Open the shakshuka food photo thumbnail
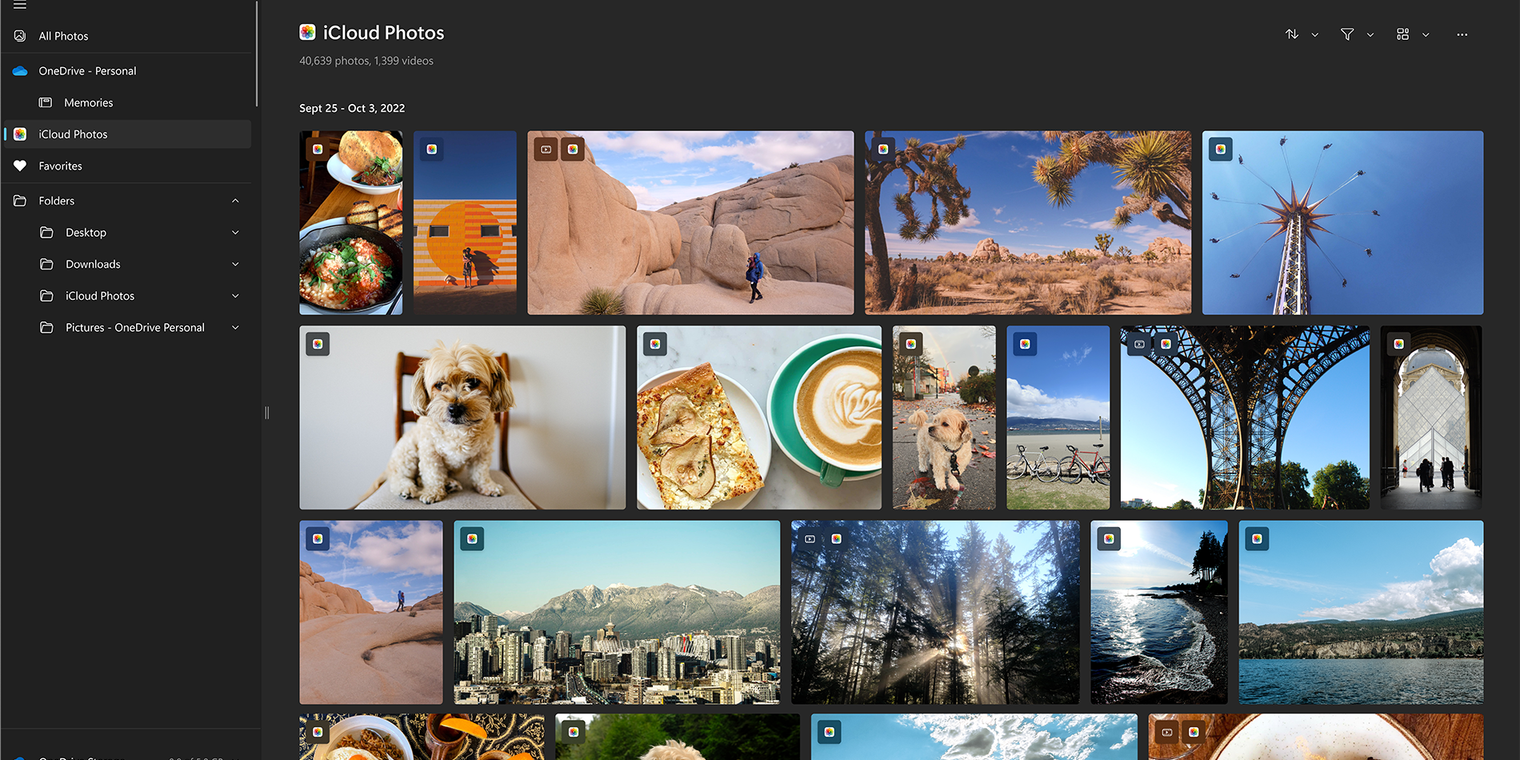The width and height of the screenshot is (1520, 760). coord(351,223)
